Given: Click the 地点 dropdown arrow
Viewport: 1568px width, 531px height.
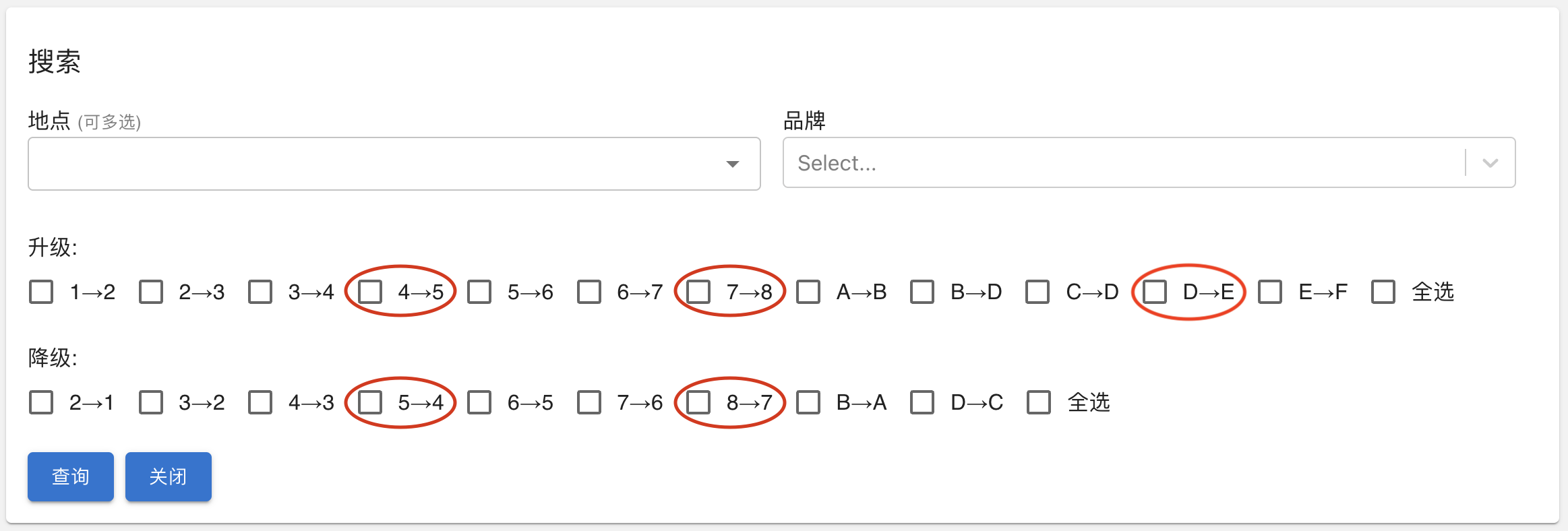Looking at the screenshot, I should point(733,164).
